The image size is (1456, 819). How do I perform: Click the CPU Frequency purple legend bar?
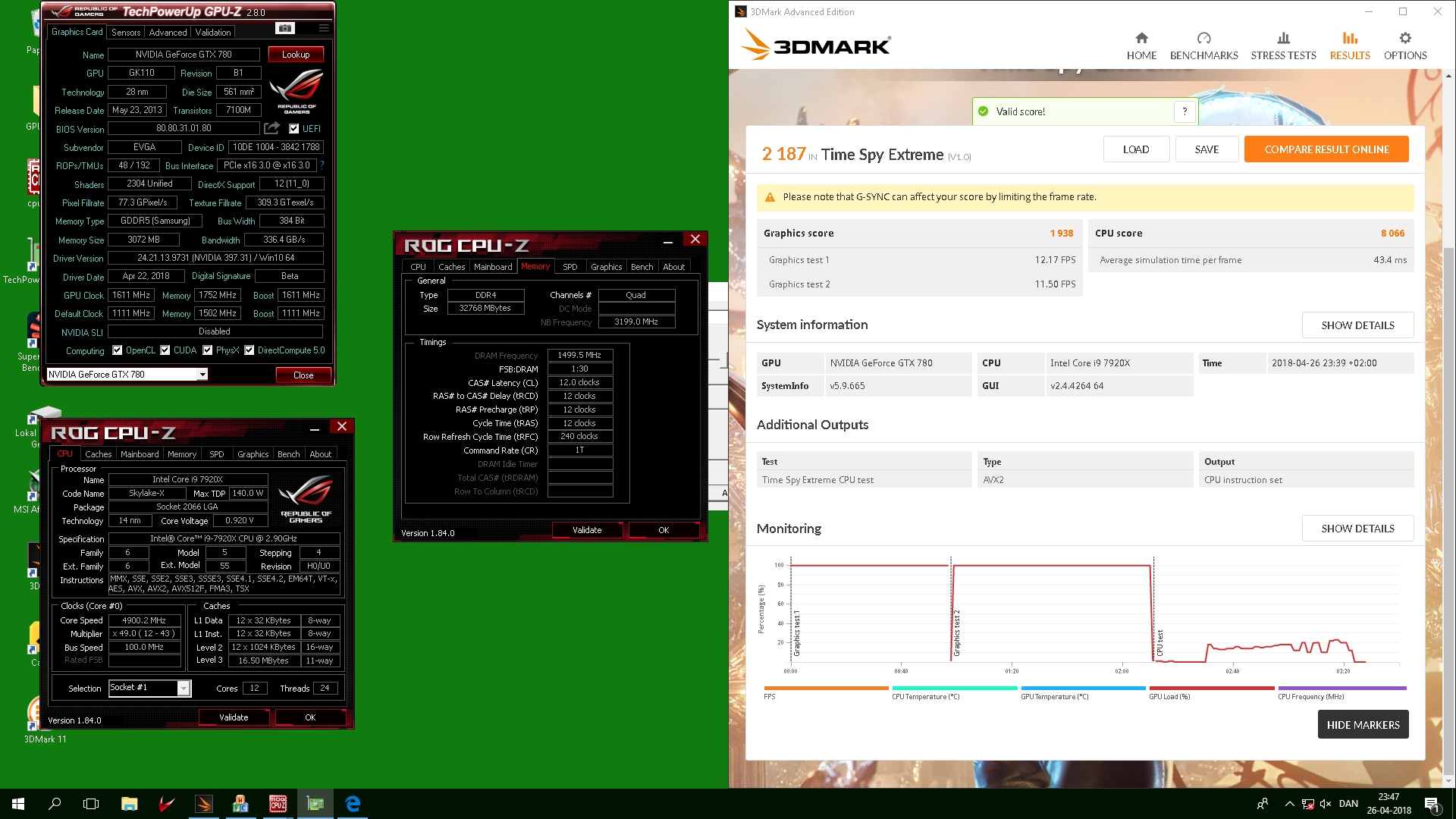pyautogui.click(x=1342, y=689)
